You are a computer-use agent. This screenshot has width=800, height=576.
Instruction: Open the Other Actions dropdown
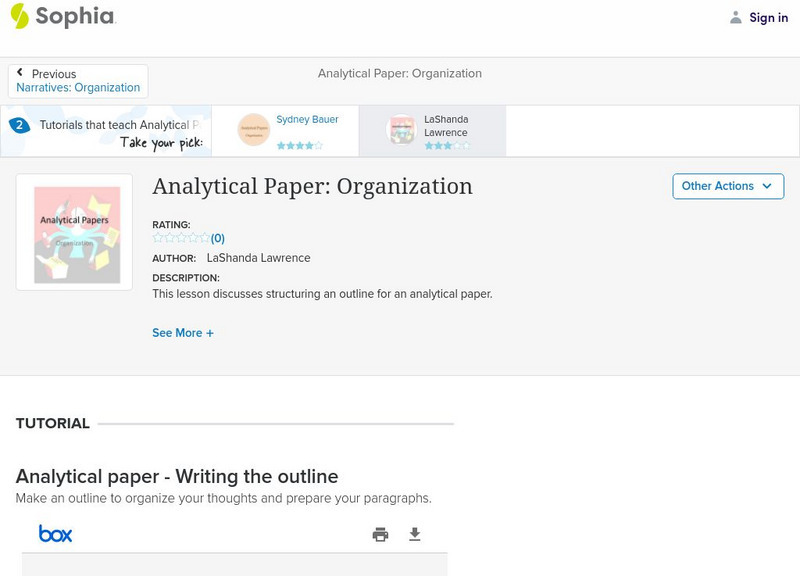pos(727,186)
